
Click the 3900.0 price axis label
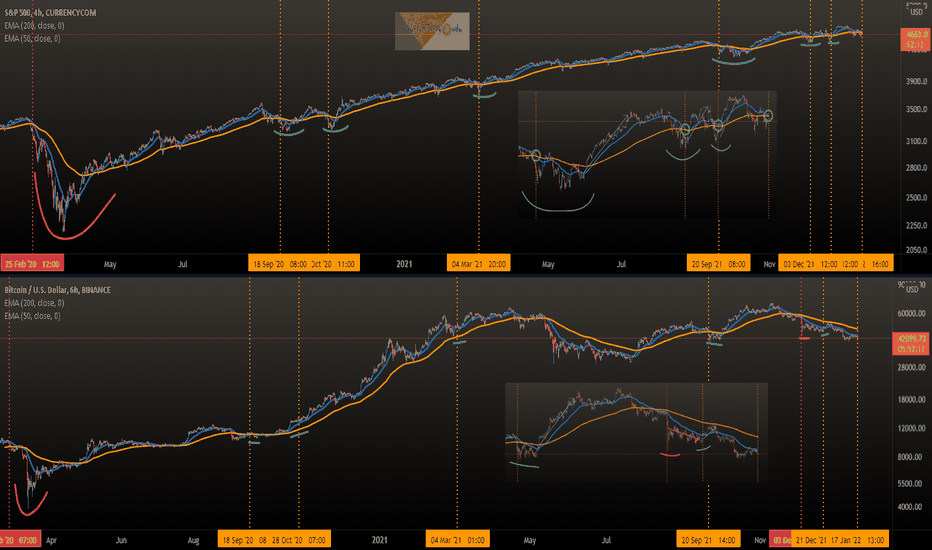(916, 81)
